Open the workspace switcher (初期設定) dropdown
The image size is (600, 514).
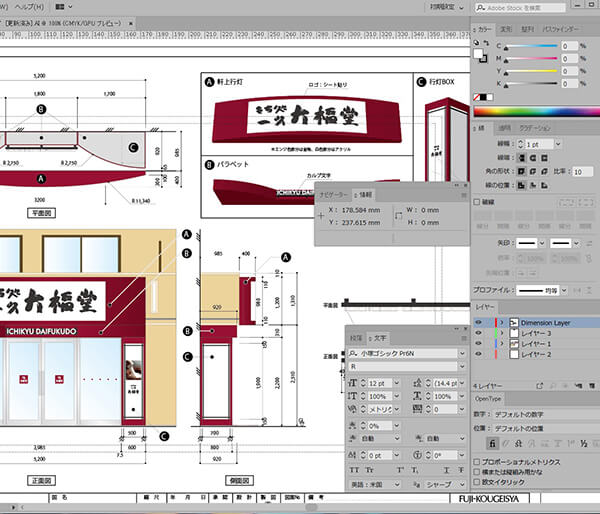click(447, 7)
